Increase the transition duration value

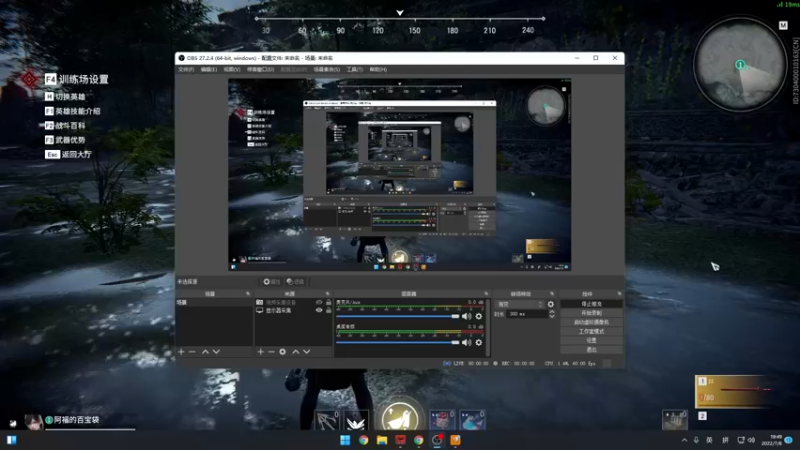(x=552, y=312)
